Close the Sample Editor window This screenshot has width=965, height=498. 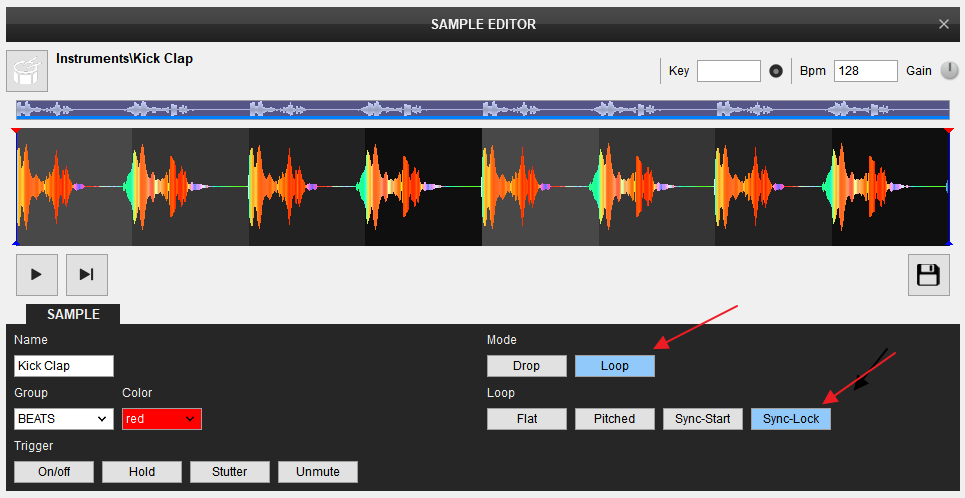(x=944, y=24)
